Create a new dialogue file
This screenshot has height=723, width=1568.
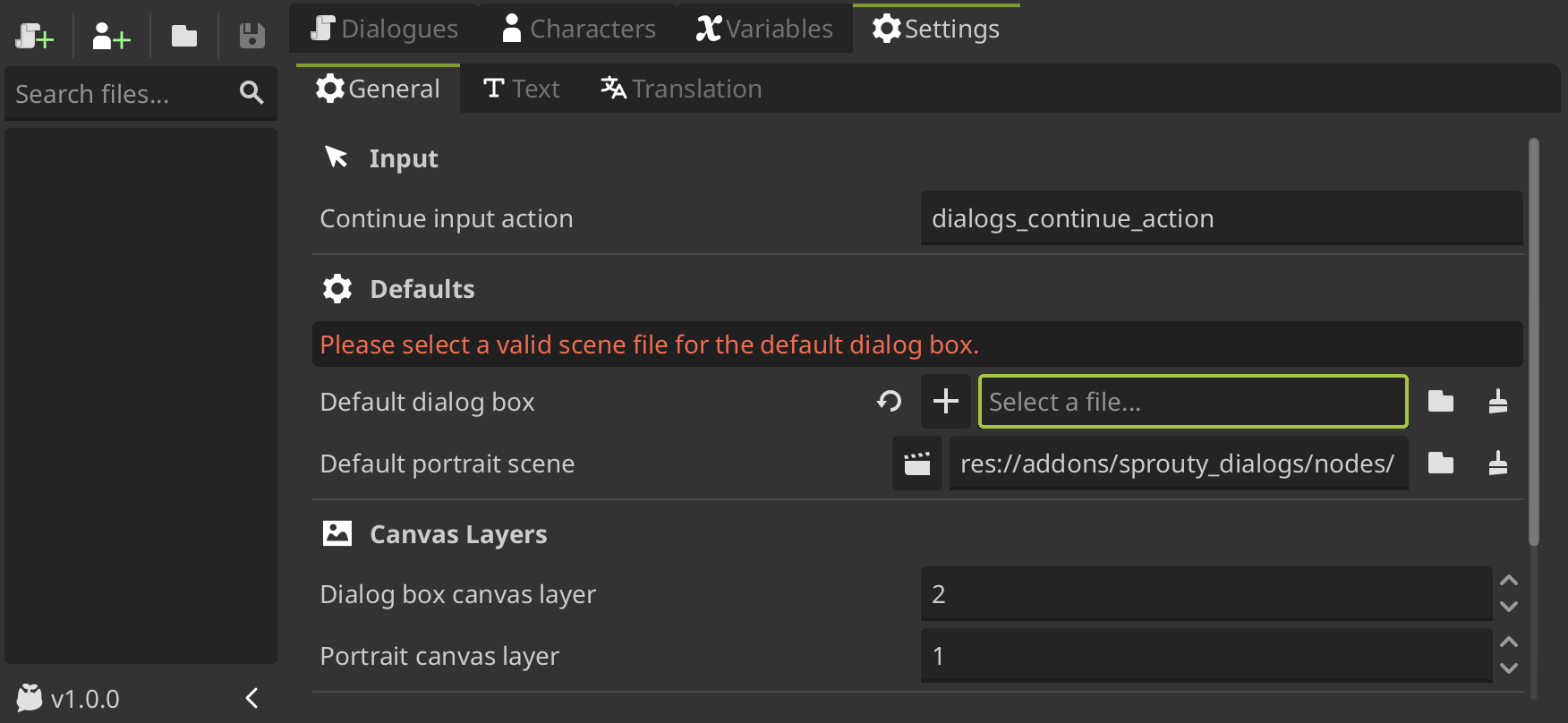point(35,36)
